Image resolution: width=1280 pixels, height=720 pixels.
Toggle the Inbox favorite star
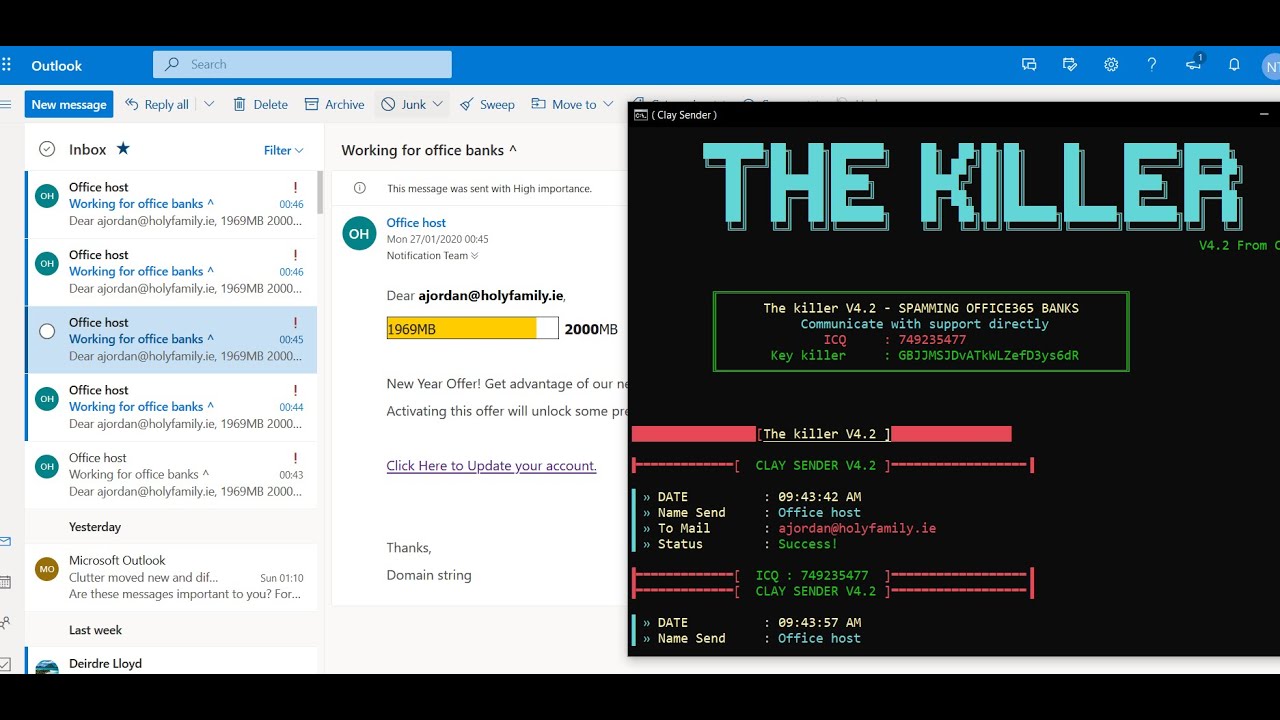click(123, 148)
